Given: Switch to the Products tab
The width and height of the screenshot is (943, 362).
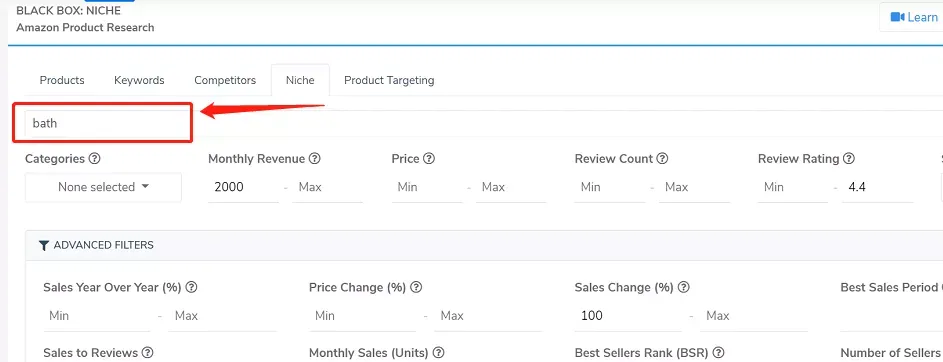Looking at the screenshot, I should pyautogui.click(x=62, y=80).
